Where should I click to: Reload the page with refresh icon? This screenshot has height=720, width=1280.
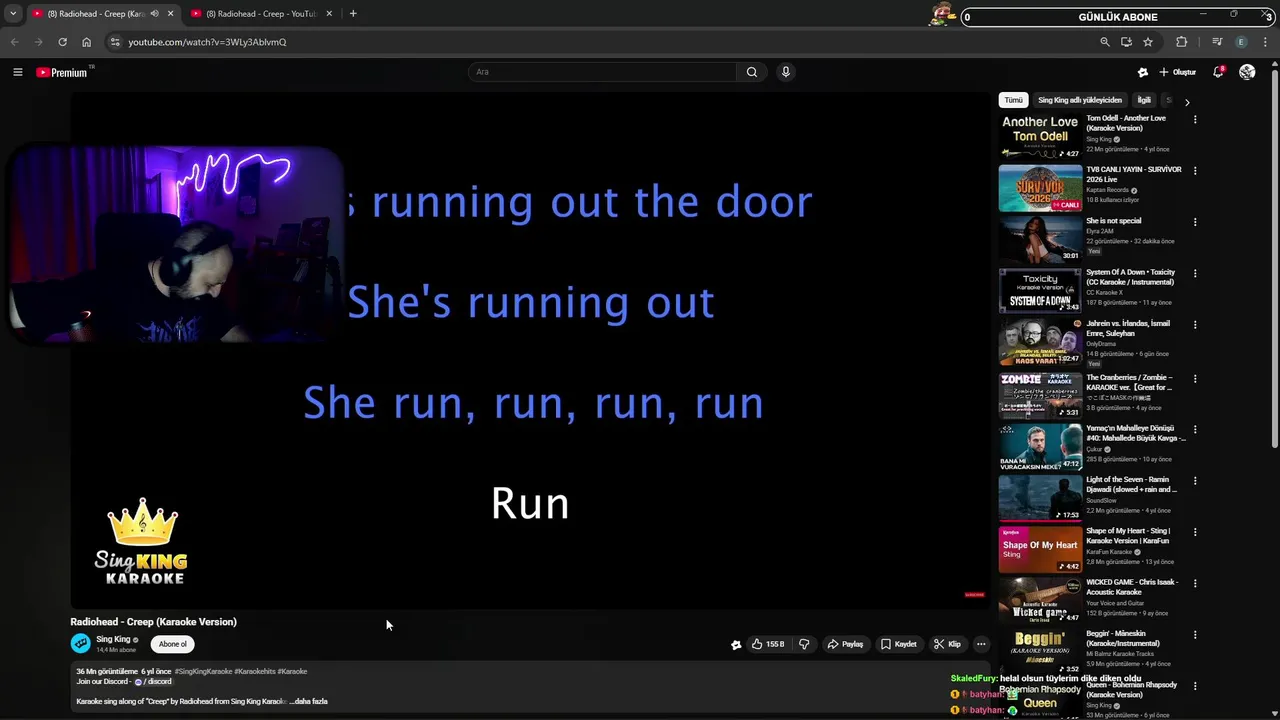[x=62, y=42]
